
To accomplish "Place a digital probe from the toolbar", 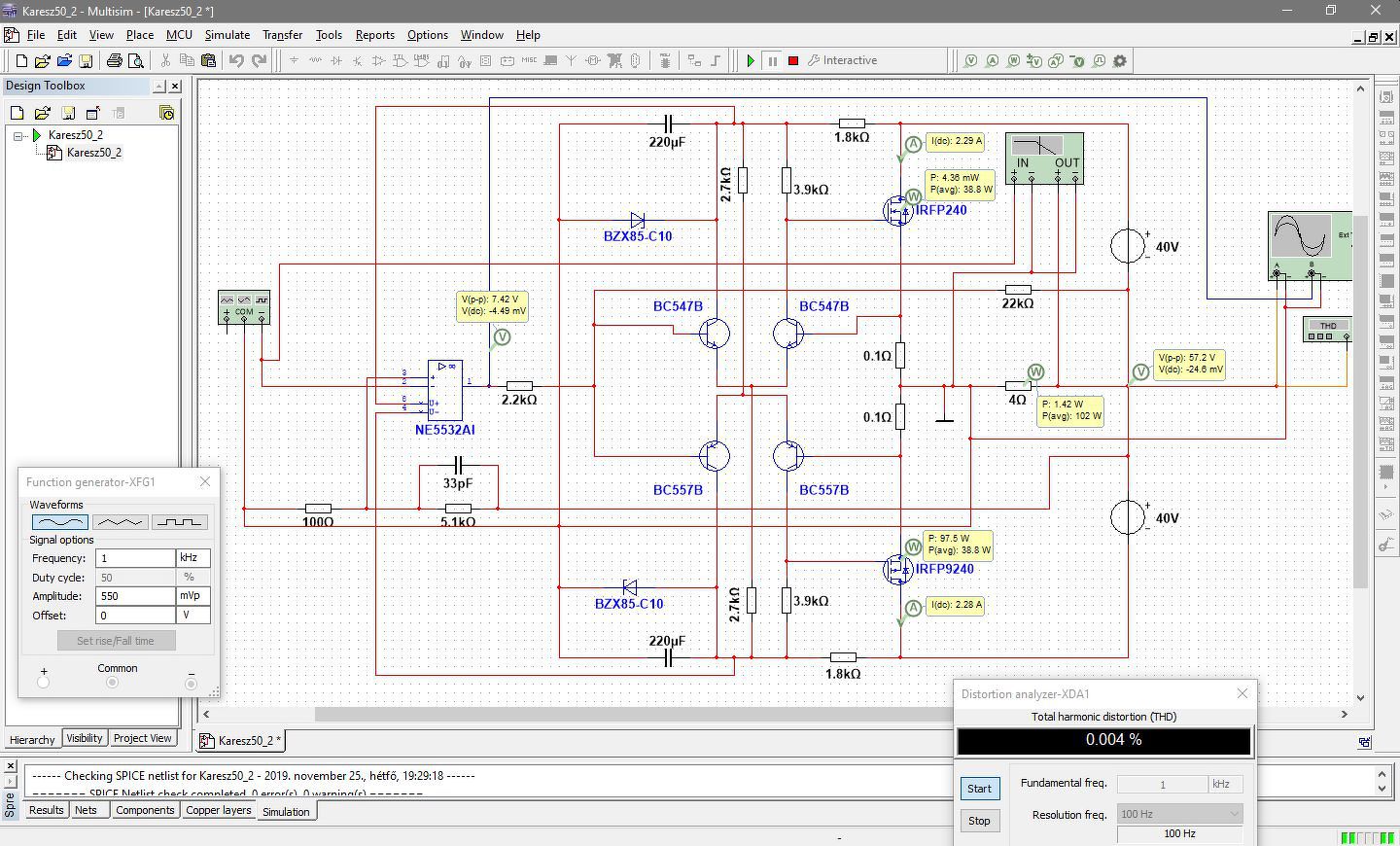I will coord(1099,60).
